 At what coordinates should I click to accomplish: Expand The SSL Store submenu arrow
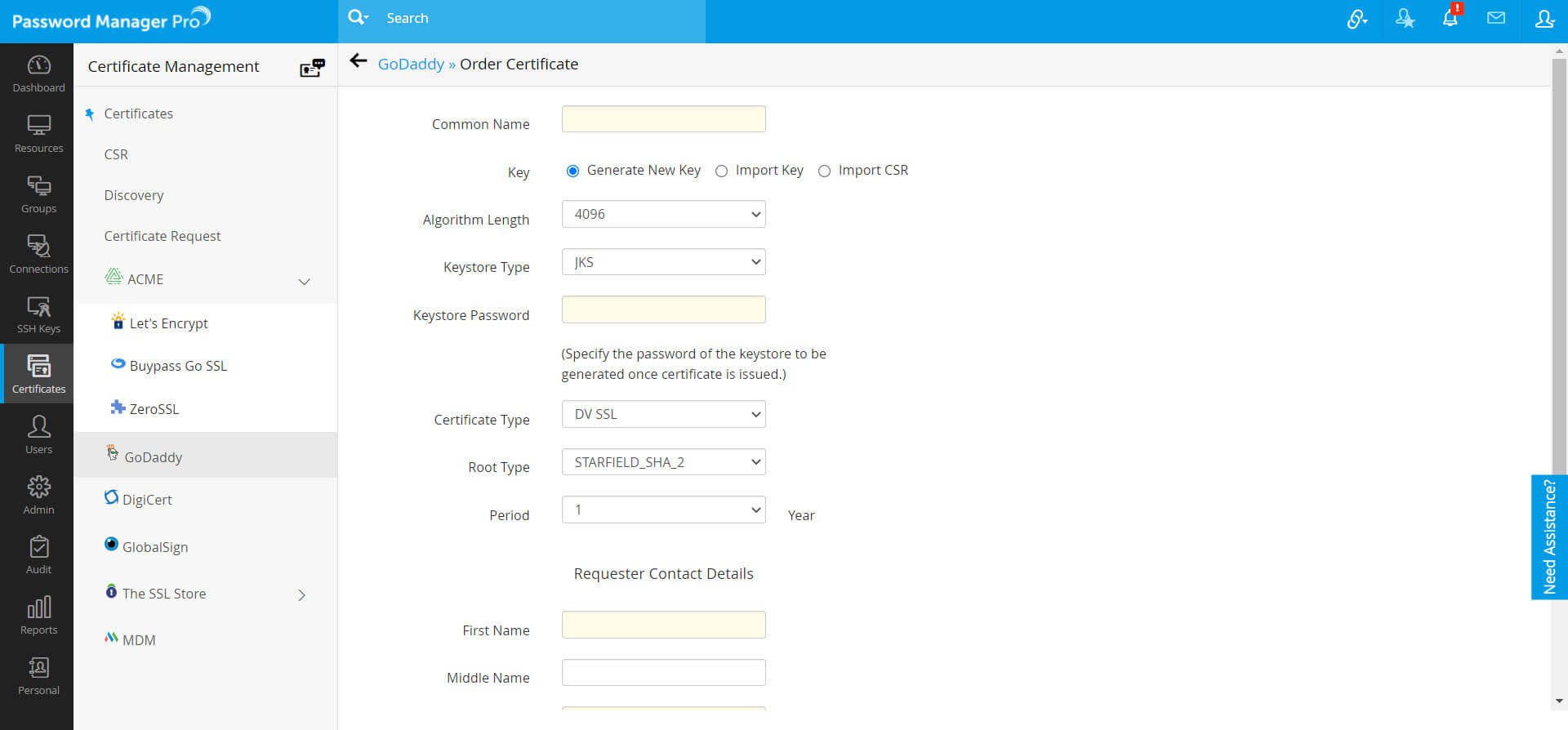click(302, 595)
